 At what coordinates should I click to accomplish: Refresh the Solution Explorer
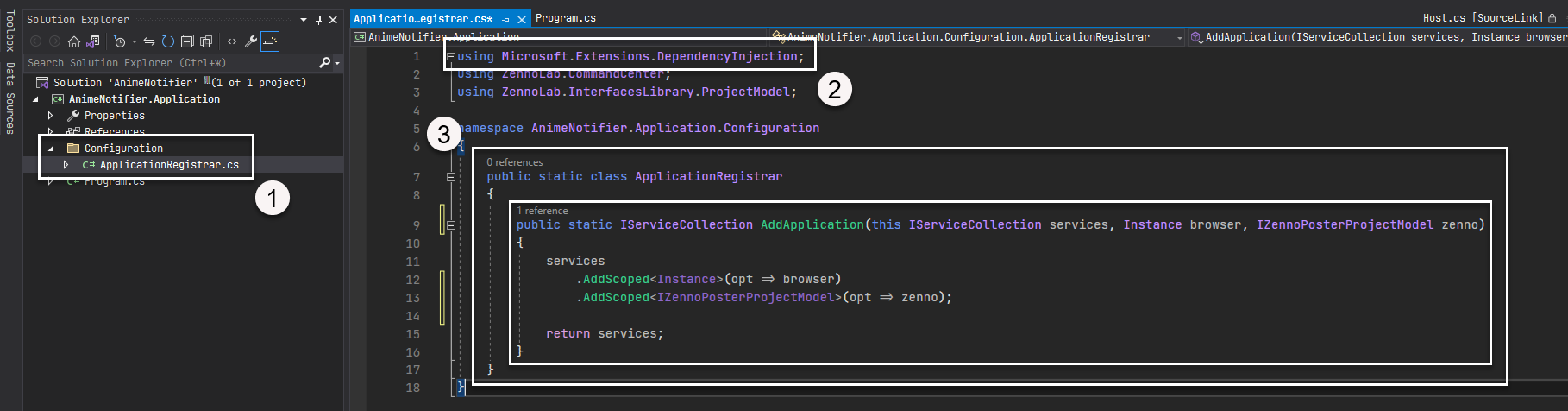click(x=168, y=41)
